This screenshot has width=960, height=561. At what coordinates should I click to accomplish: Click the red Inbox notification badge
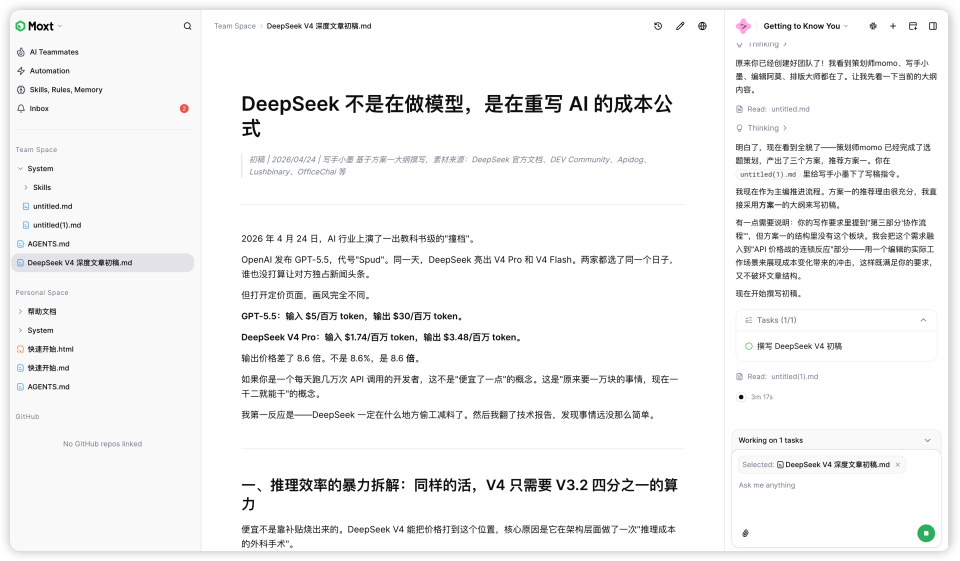point(184,108)
